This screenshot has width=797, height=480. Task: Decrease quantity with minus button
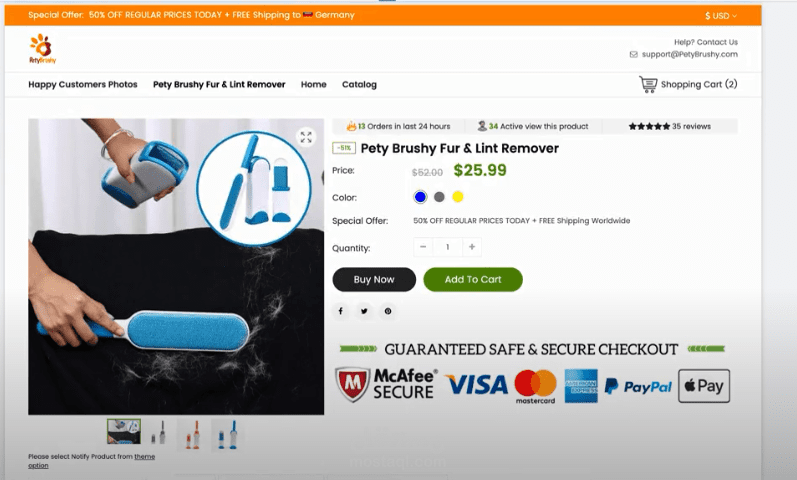(423, 247)
